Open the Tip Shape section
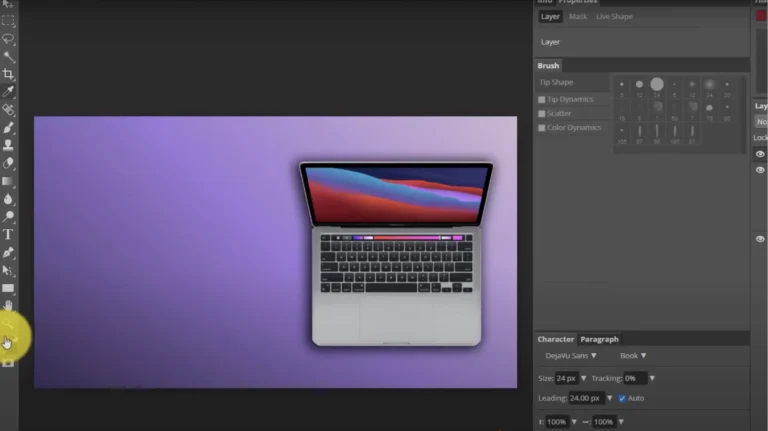This screenshot has width=768, height=431. coord(556,82)
